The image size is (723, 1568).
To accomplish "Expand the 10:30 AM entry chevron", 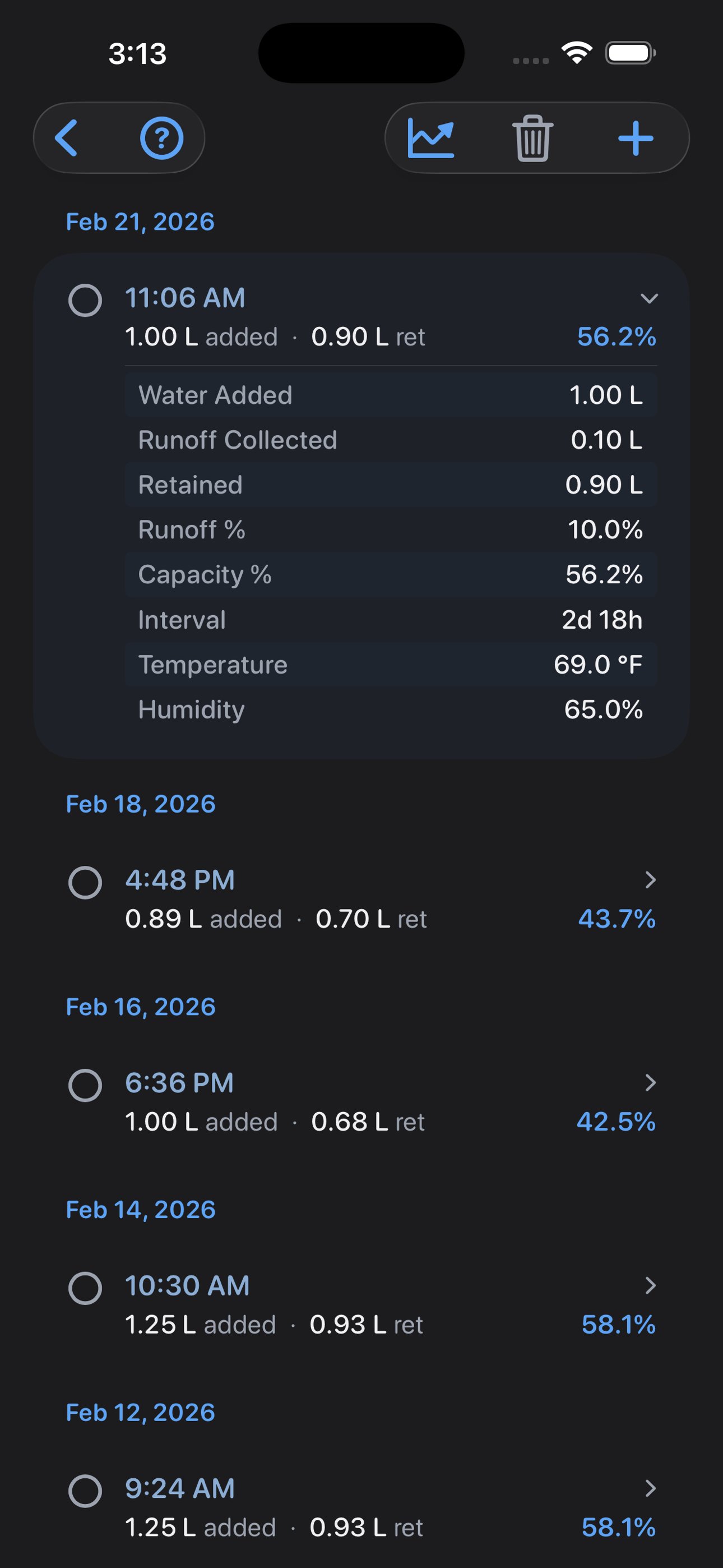I will coord(650,1285).
